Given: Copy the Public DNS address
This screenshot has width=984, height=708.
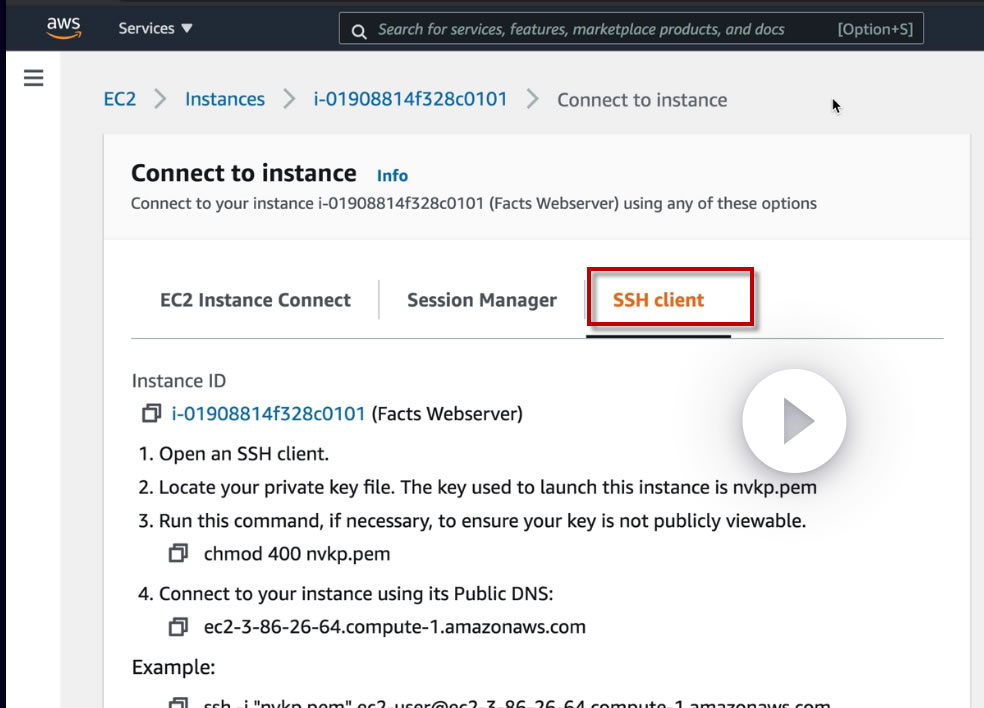Looking at the screenshot, I should [x=178, y=627].
